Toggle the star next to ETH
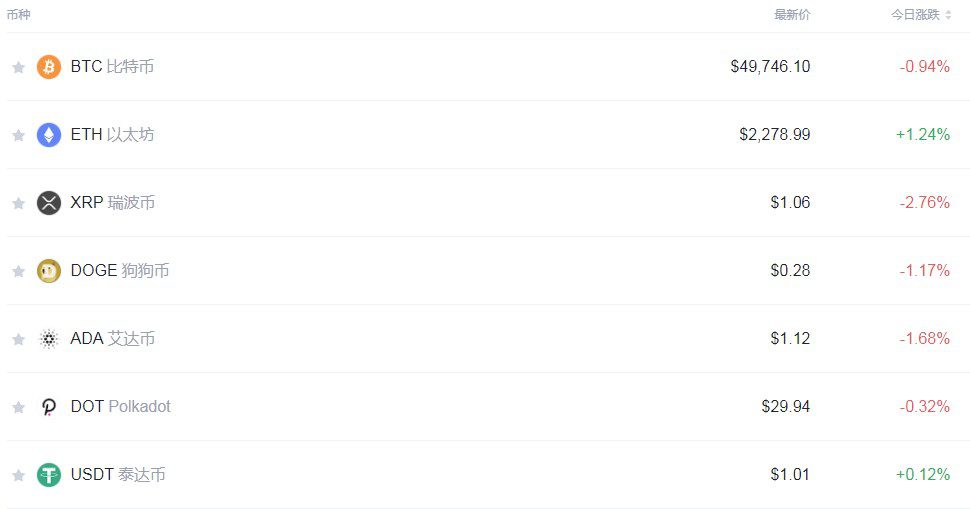The width and height of the screenshot is (970, 509). point(18,135)
